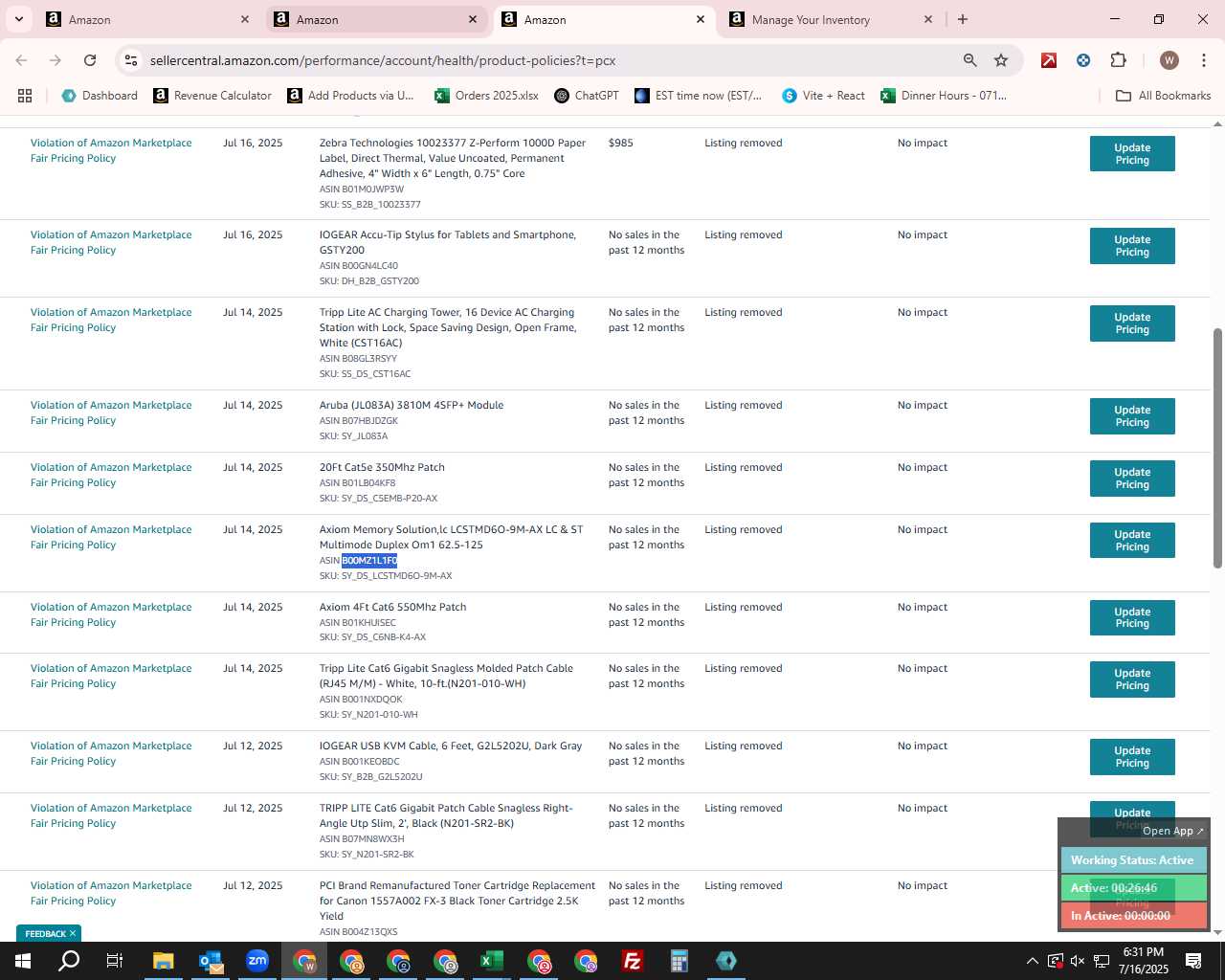1225x980 pixels.
Task: Update Pricing for Aruba JL083A module
Action: (1132, 416)
